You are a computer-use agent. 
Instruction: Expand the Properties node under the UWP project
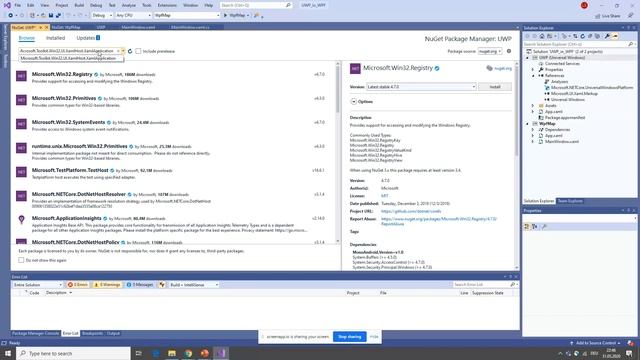tap(533, 70)
